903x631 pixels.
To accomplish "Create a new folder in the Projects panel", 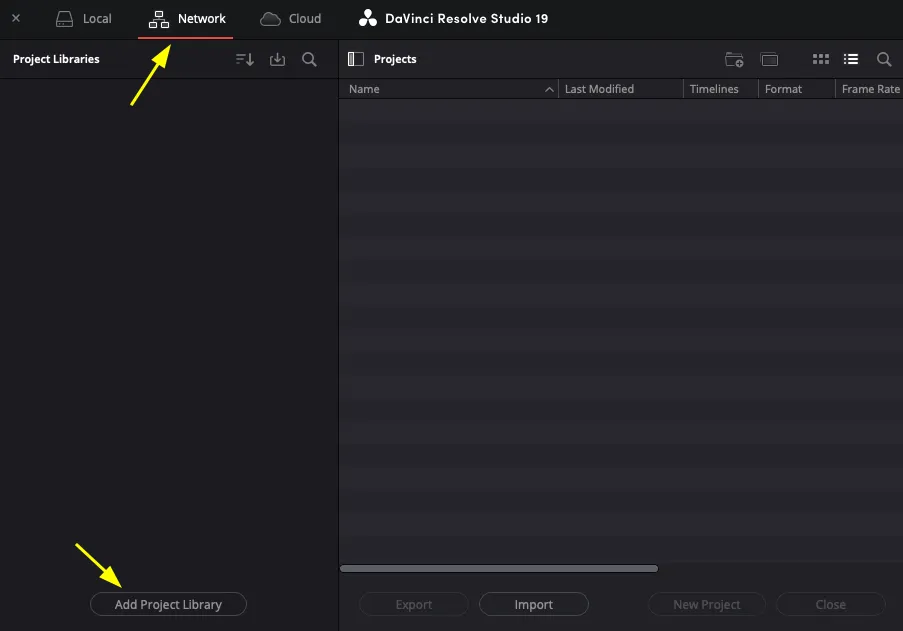I will click(734, 59).
